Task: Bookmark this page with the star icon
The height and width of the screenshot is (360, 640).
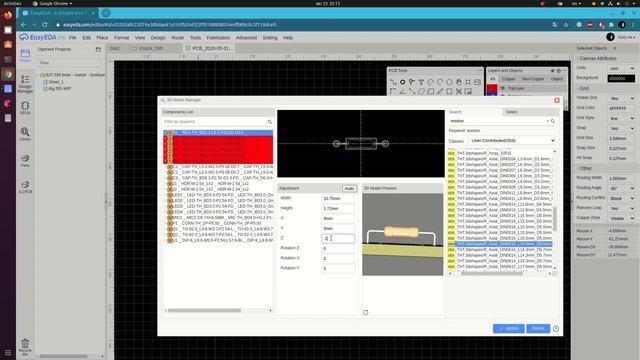Action: point(566,25)
